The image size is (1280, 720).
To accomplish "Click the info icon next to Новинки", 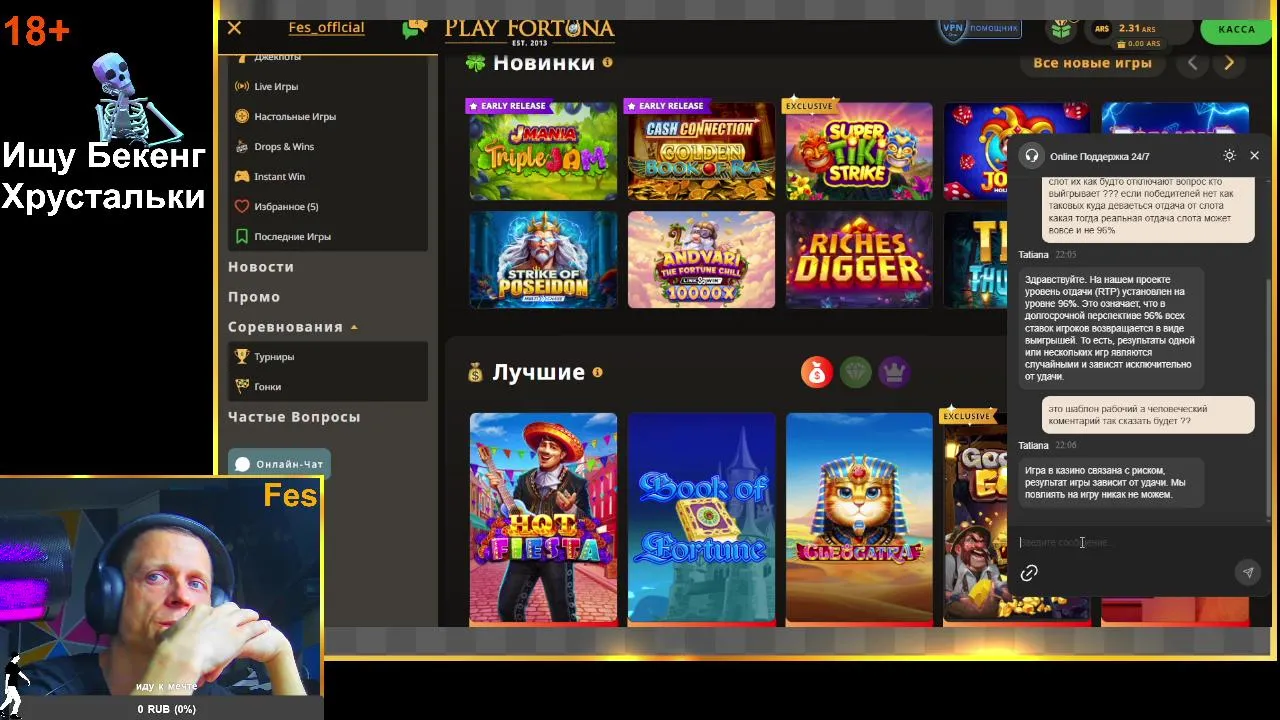I will point(607,62).
